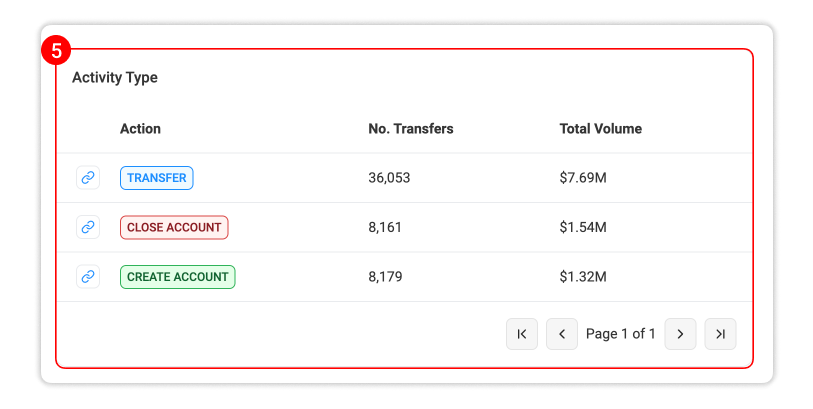Click the link icon in the Transfer row

click(x=88, y=178)
